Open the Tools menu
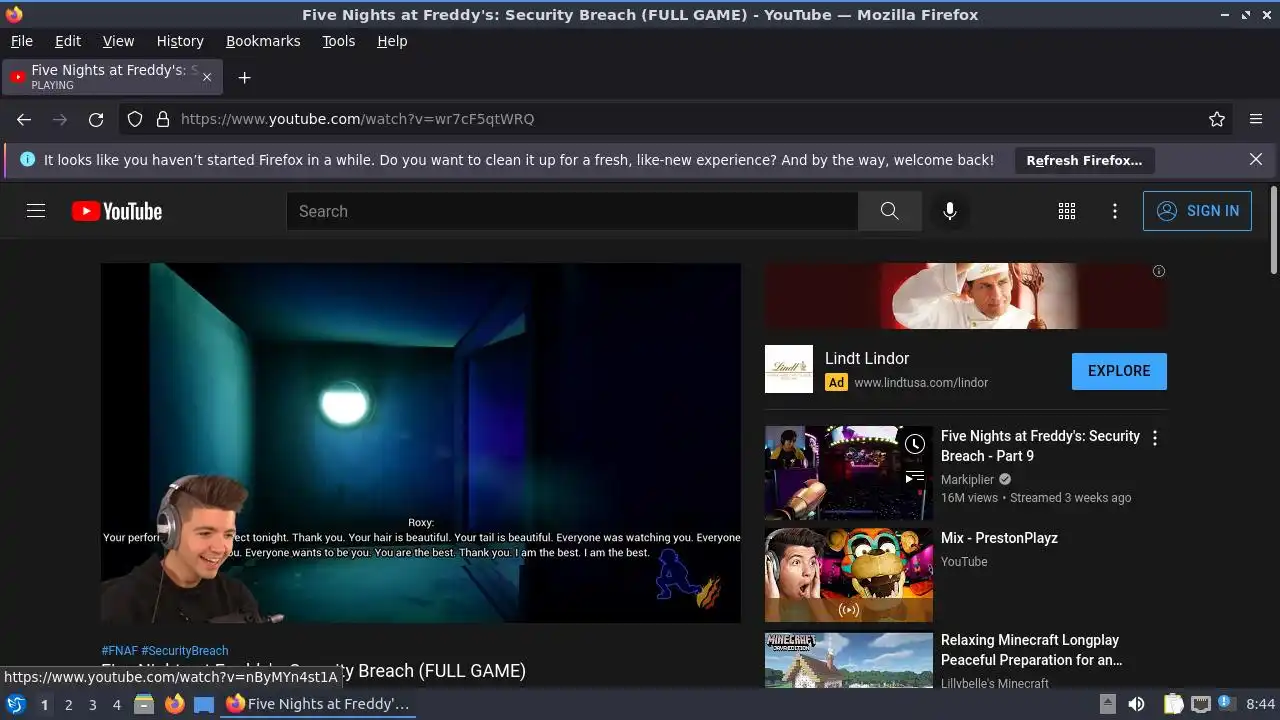 pos(339,41)
